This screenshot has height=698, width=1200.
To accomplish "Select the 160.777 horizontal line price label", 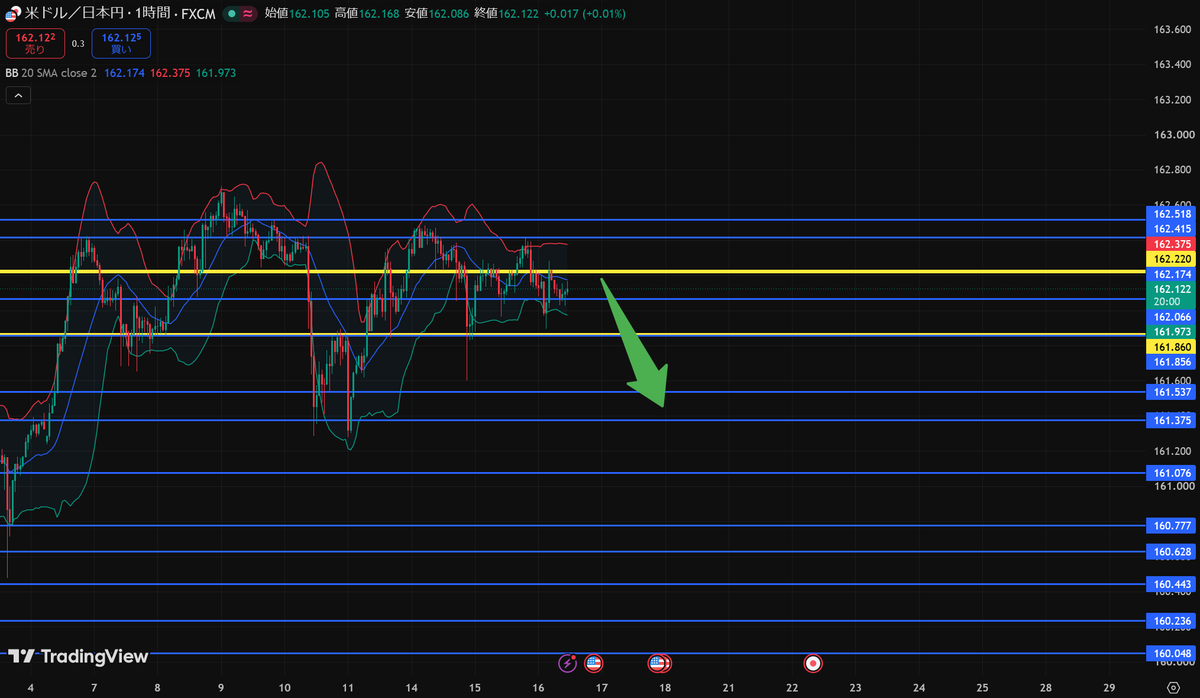I will (1172, 525).
